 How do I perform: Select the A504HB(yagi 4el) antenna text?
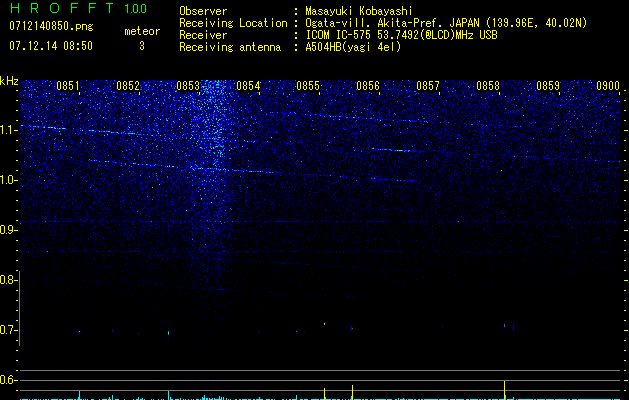[353, 47]
